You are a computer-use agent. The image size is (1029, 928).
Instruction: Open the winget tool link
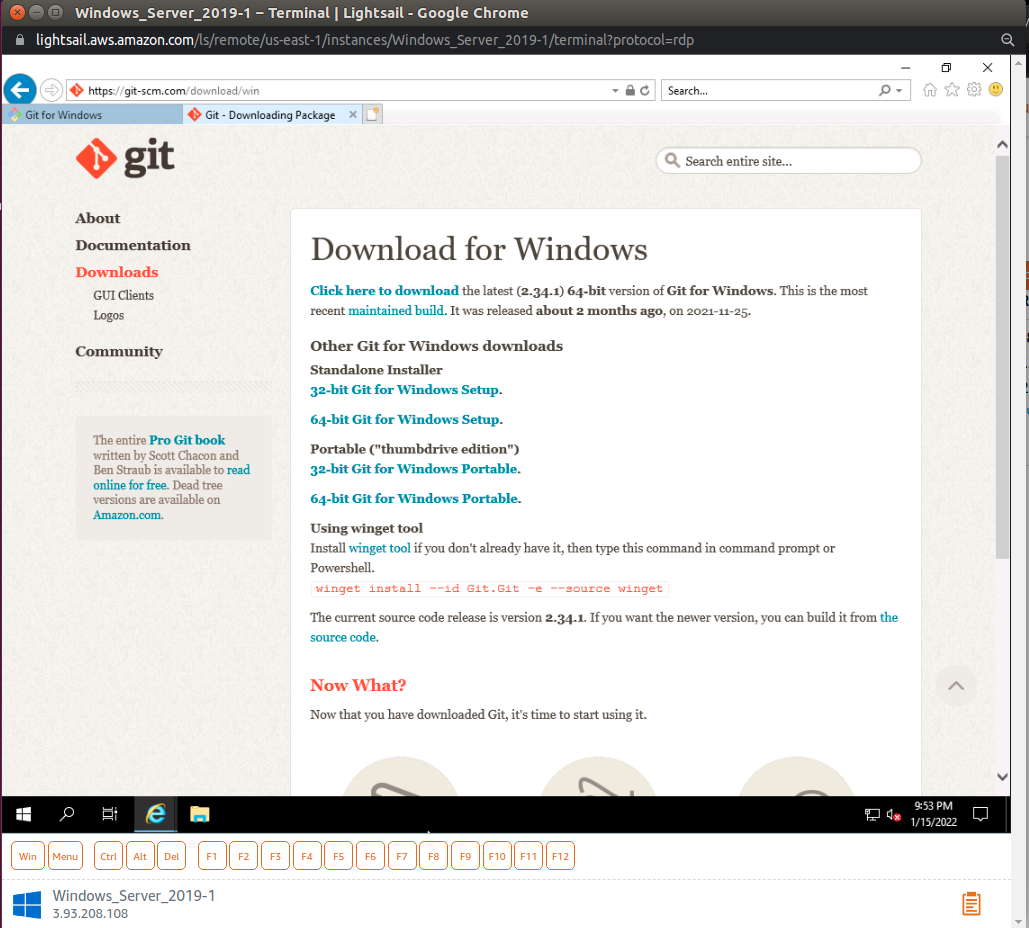click(x=379, y=548)
